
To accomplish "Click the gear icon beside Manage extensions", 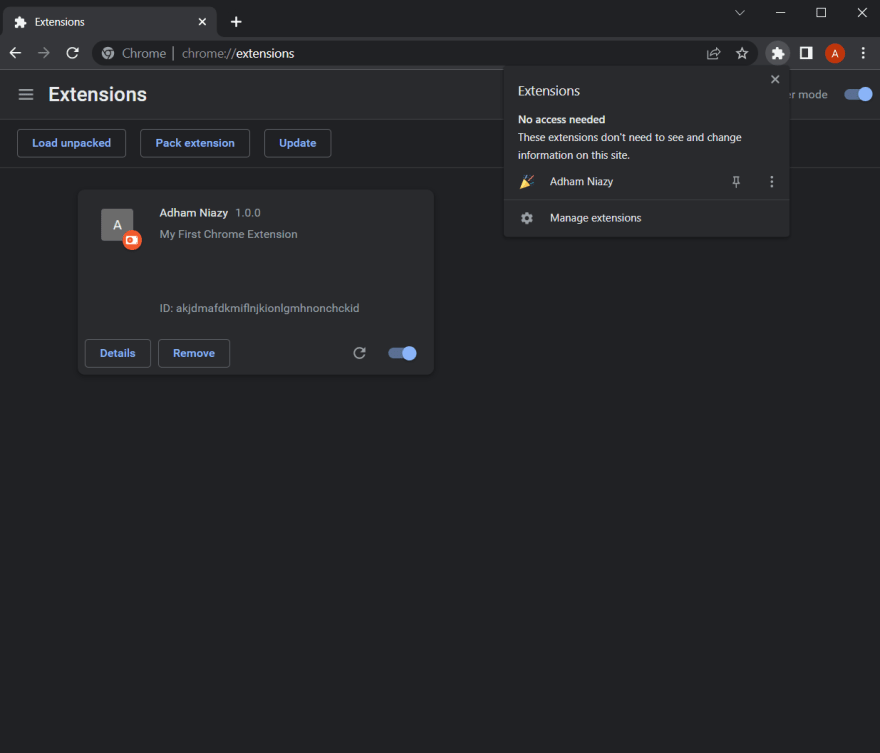I will pyautogui.click(x=526, y=218).
